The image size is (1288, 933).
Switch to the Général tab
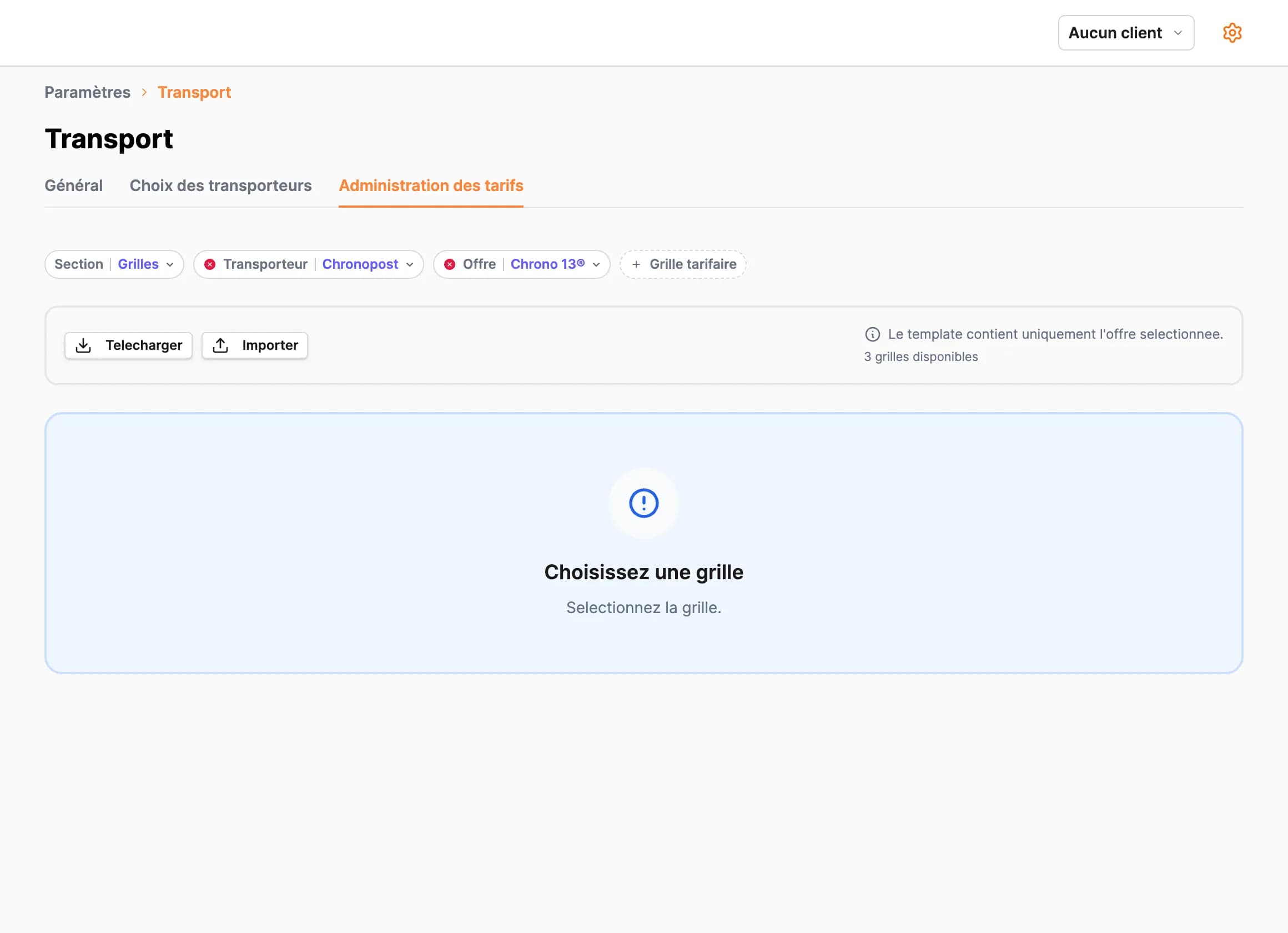click(73, 185)
